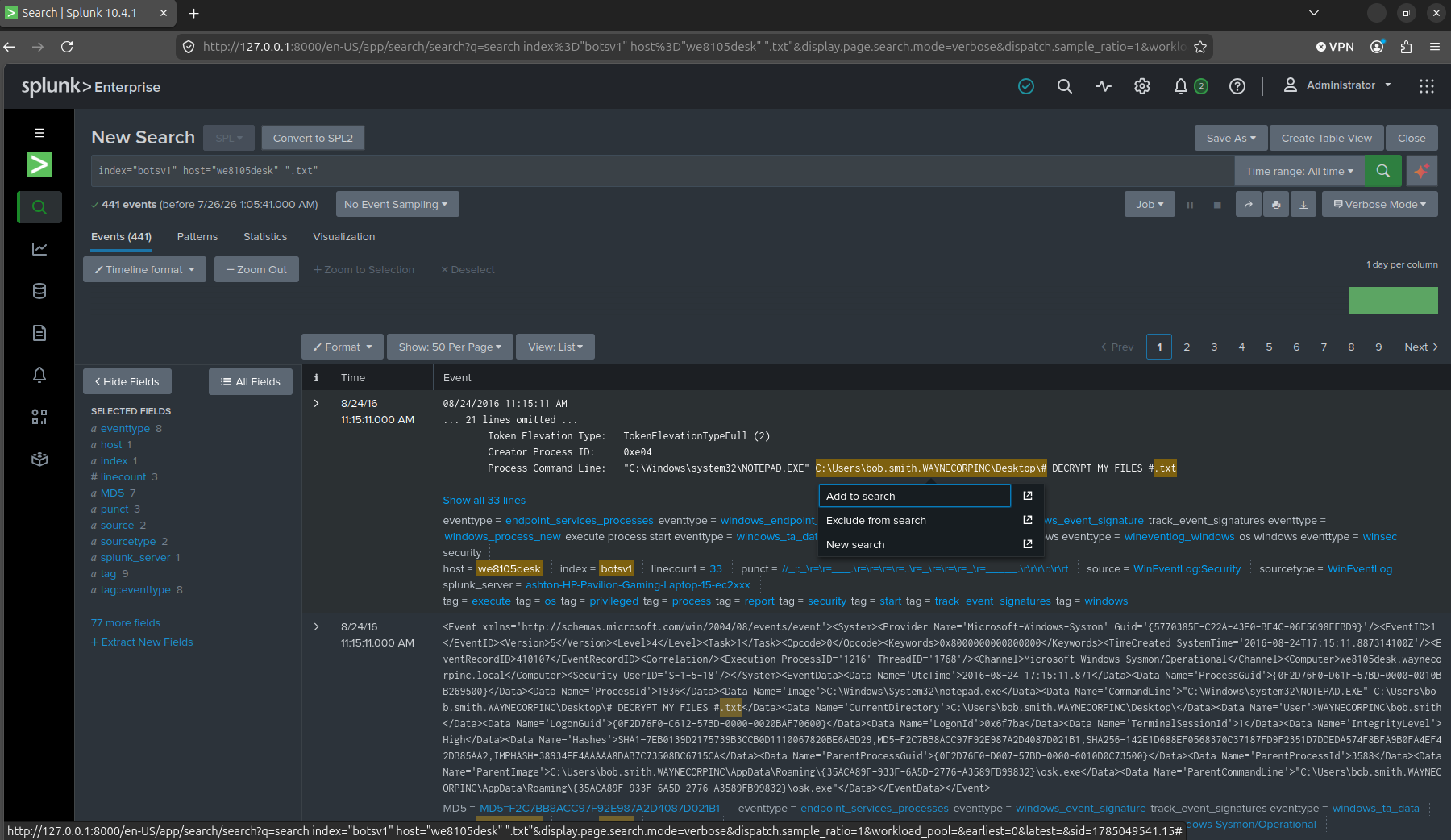The height and width of the screenshot is (840, 1451).
Task: Stop the search job
Action: coord(1217,205)
